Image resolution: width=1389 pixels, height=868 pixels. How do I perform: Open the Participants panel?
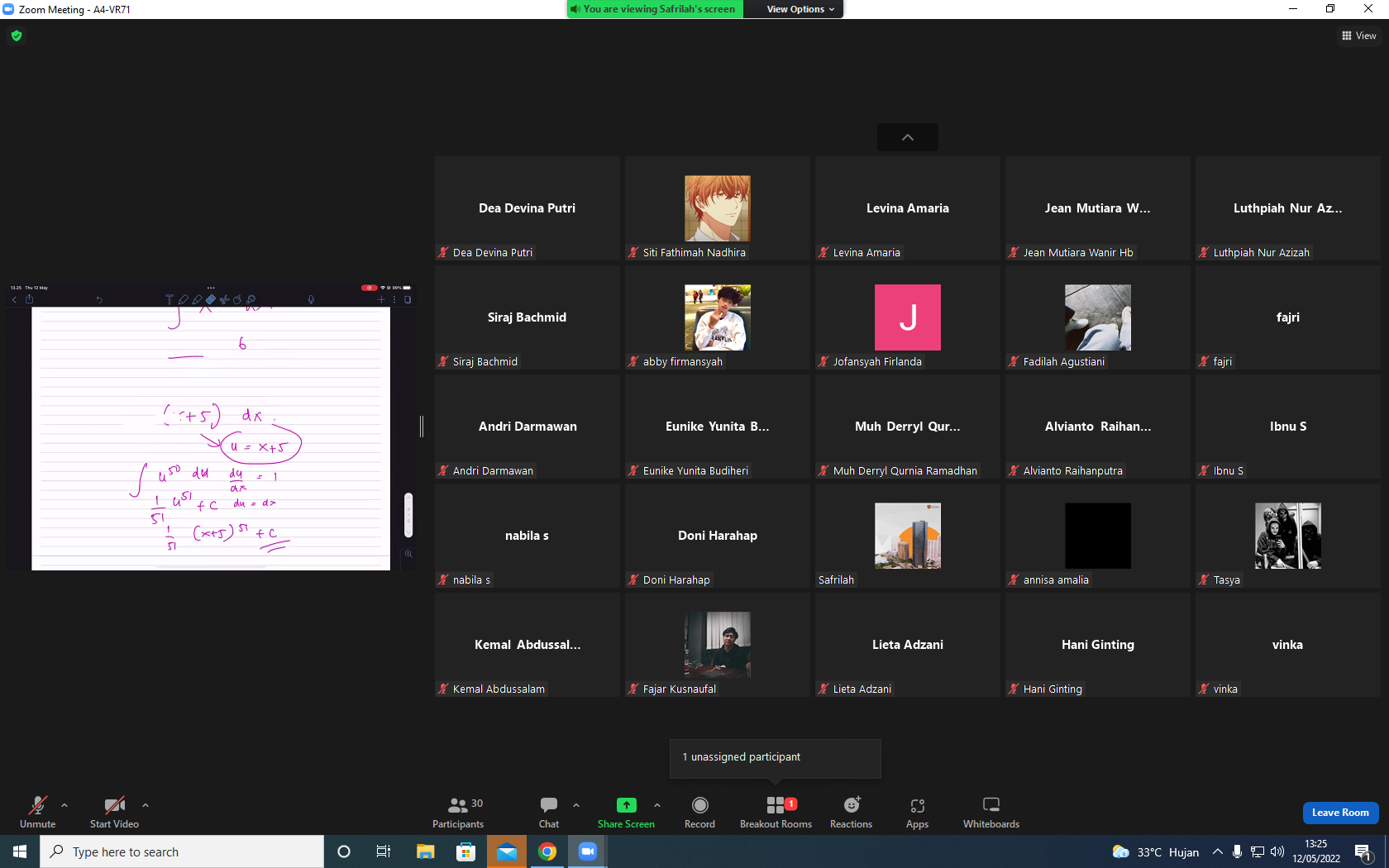(458, 813)
